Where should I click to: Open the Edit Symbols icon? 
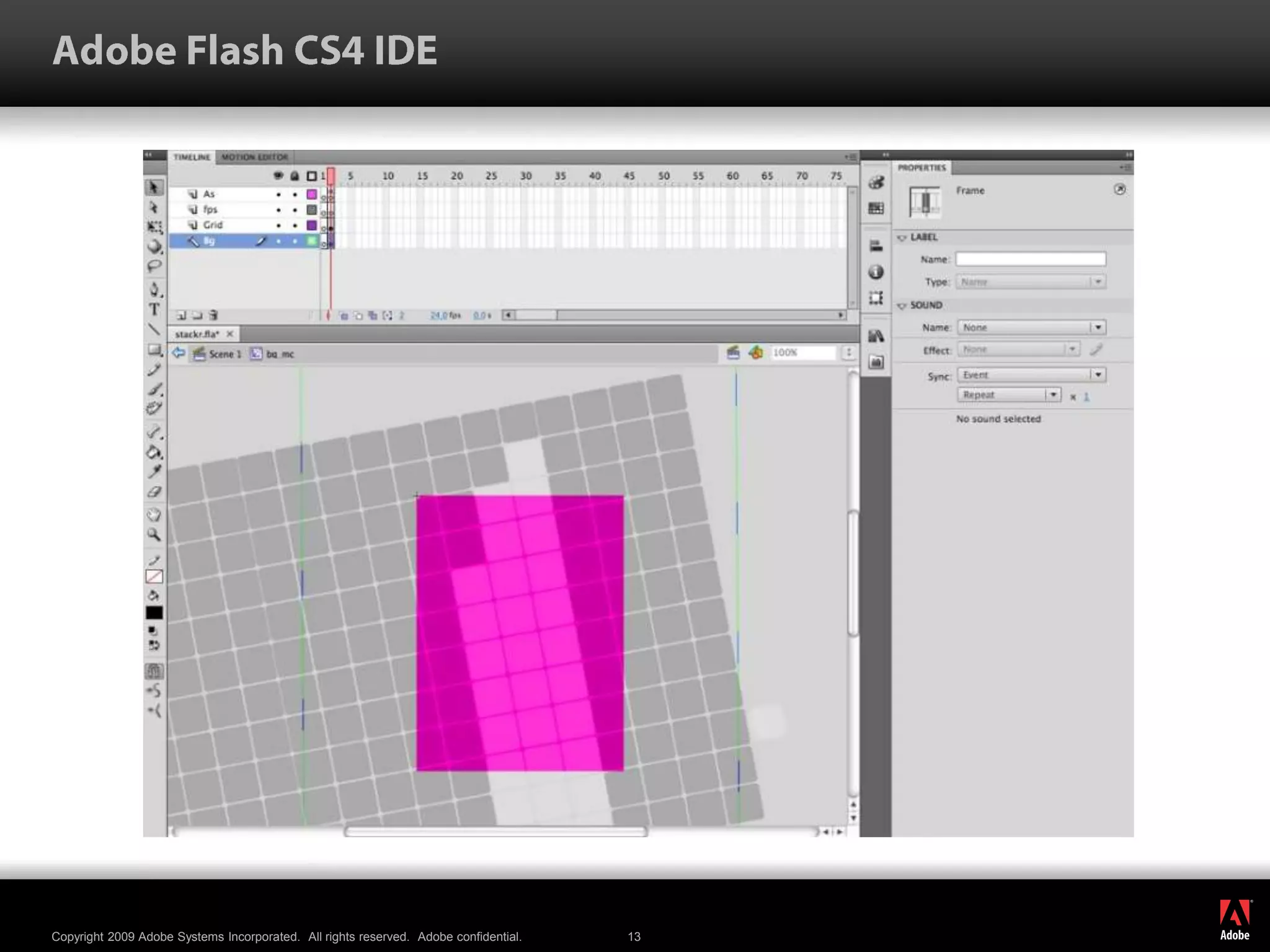(x=755, y=353)
